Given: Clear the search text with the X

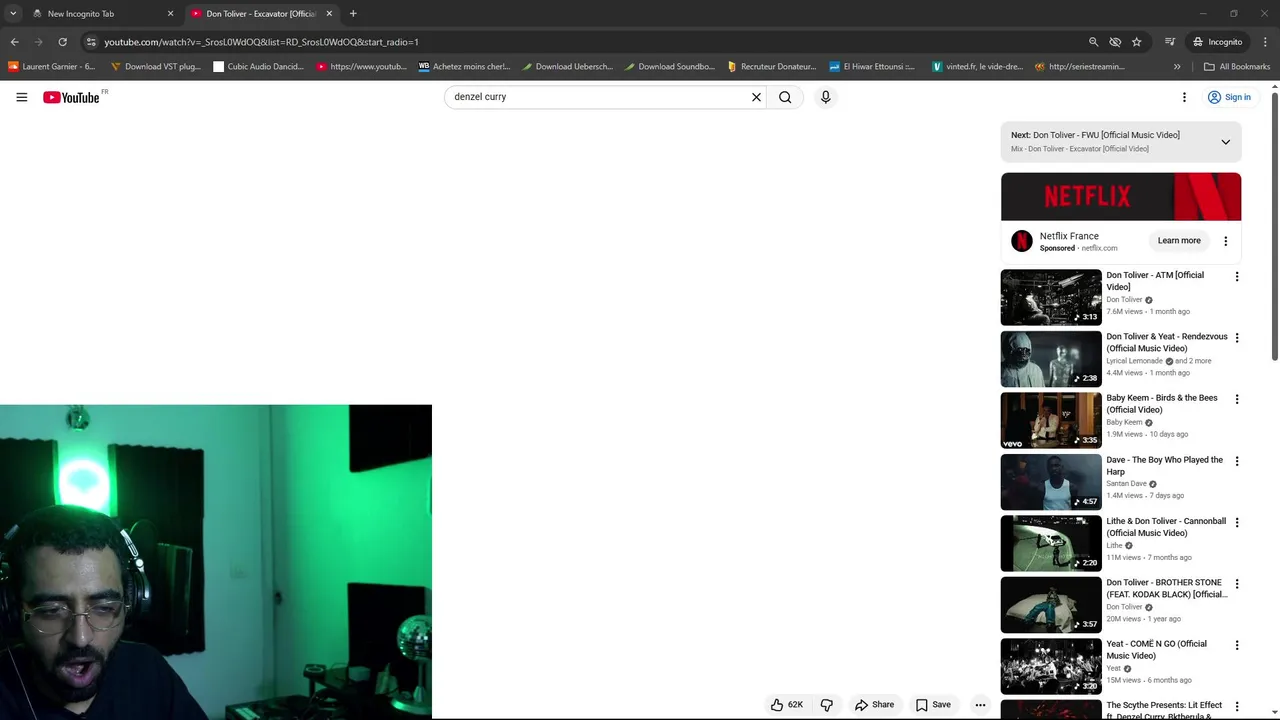Looking at the screenshot, I should pos(756,97).
